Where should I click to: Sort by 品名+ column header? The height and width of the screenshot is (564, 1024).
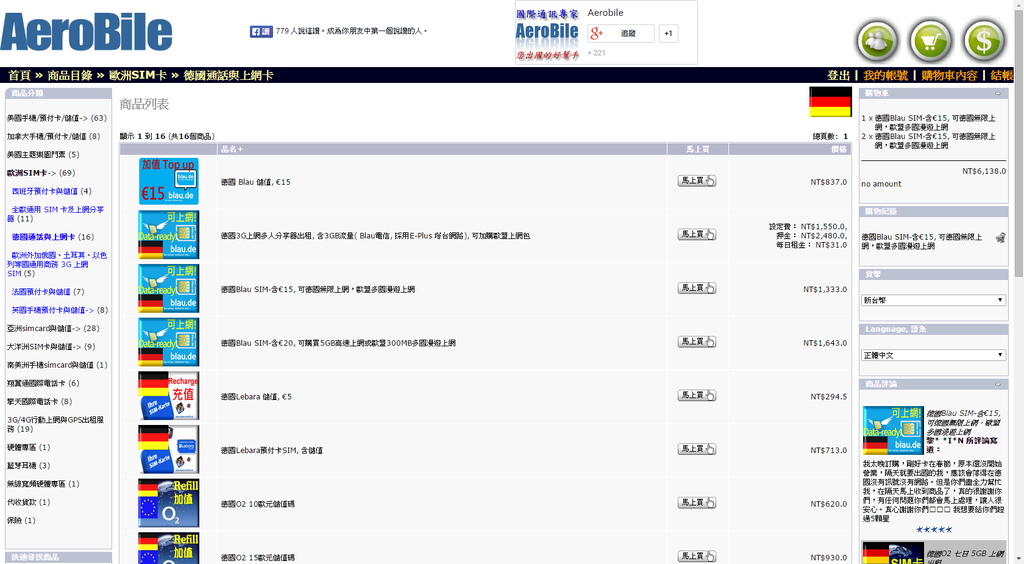pyautogui.click(x=232, y=149)
